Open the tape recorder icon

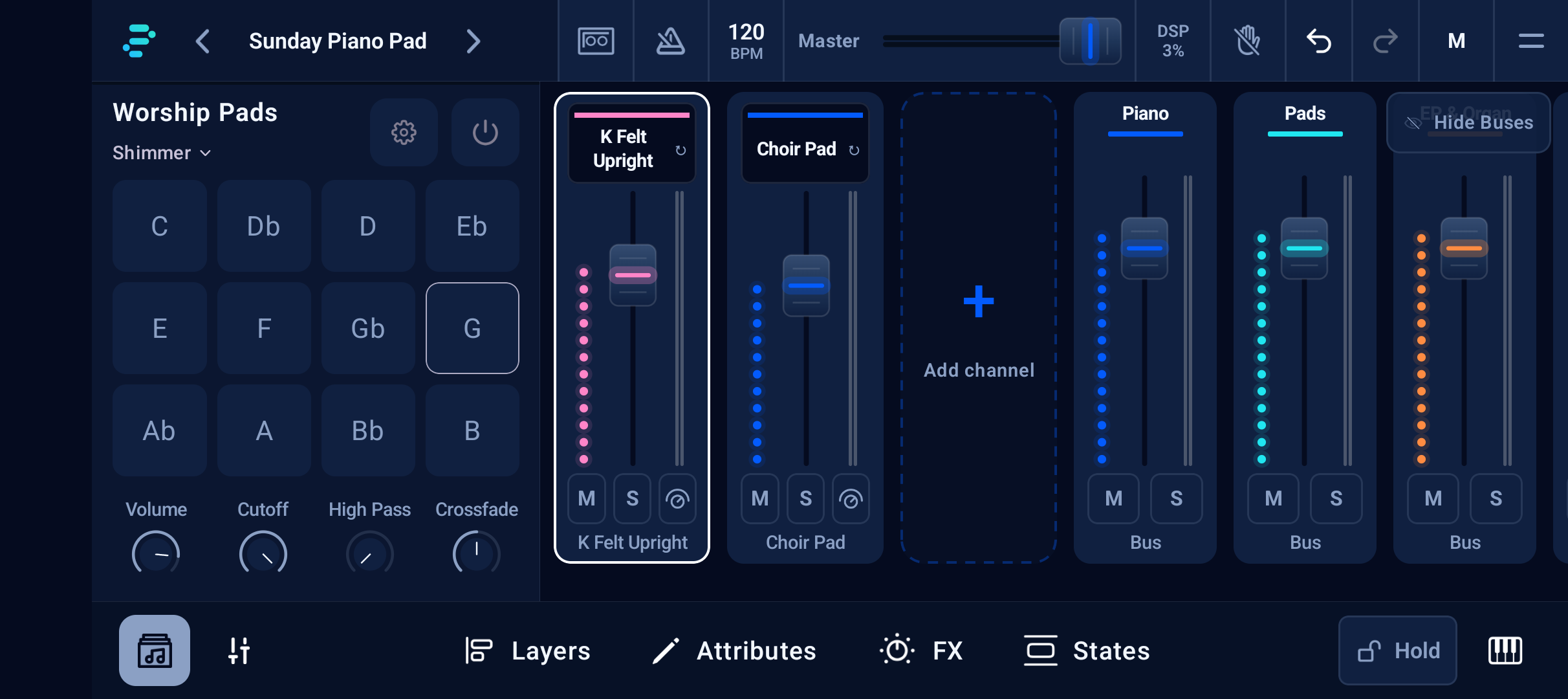pos(596,41)
